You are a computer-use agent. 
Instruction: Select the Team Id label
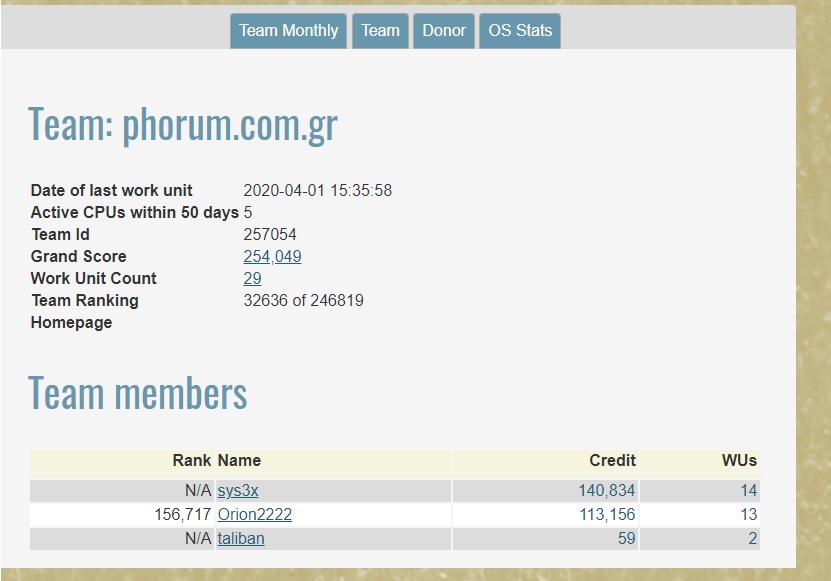click(60, 234)
